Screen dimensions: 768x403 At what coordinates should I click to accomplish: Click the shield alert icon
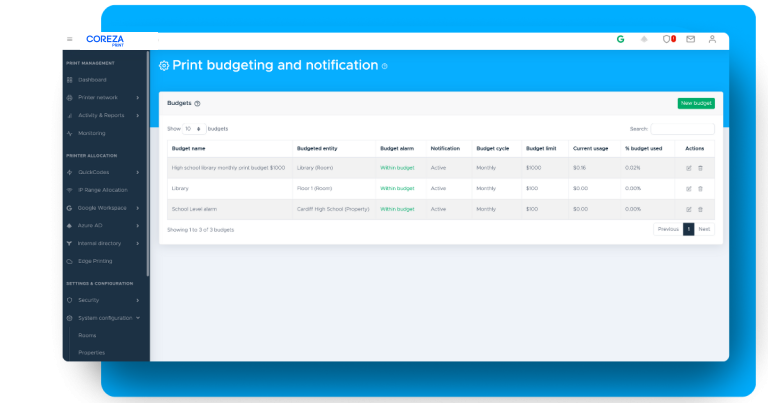668,39
